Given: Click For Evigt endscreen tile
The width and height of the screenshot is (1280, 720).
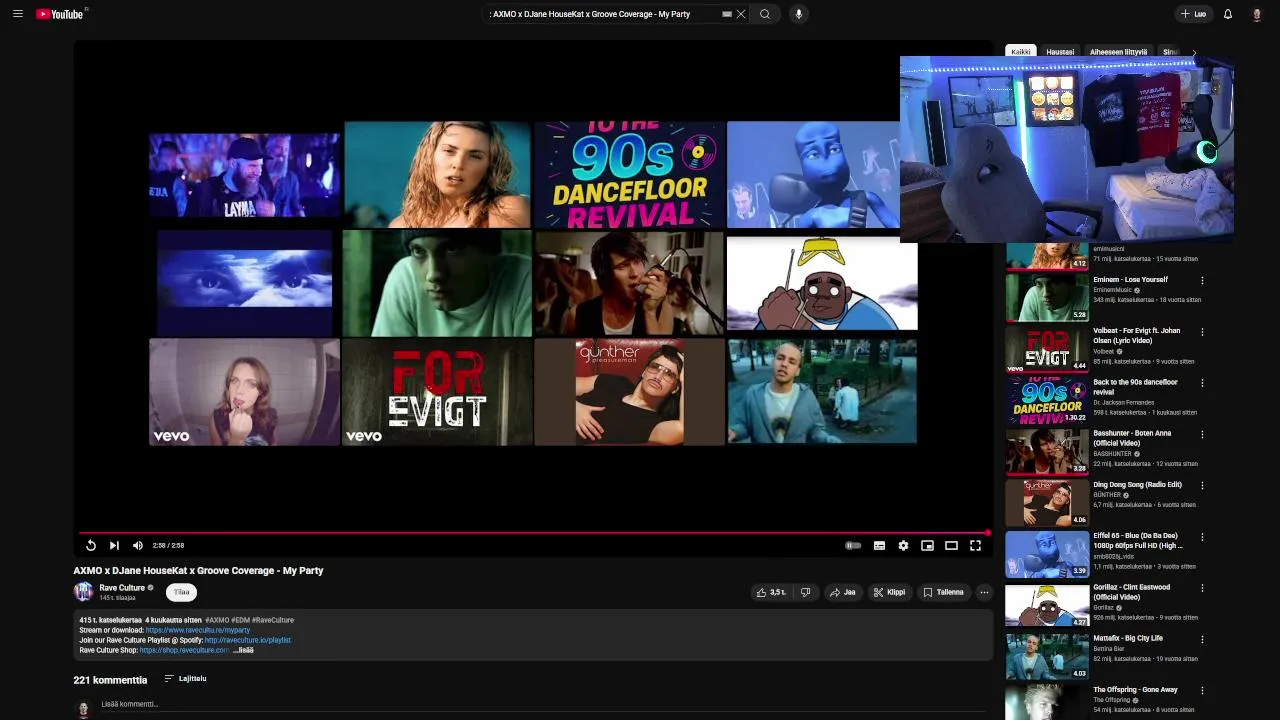Looking at the screenshot, I should tap(437, 392).
